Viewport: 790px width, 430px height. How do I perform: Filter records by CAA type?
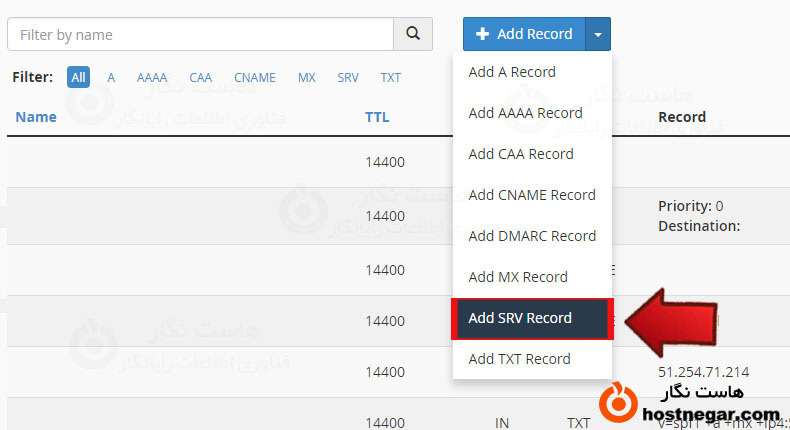(200, 77)
